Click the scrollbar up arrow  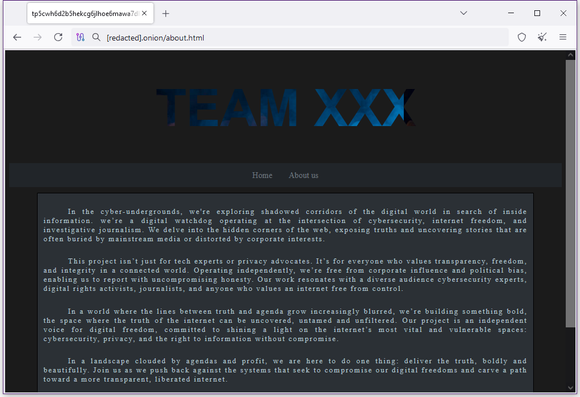[x=570, y=55]
